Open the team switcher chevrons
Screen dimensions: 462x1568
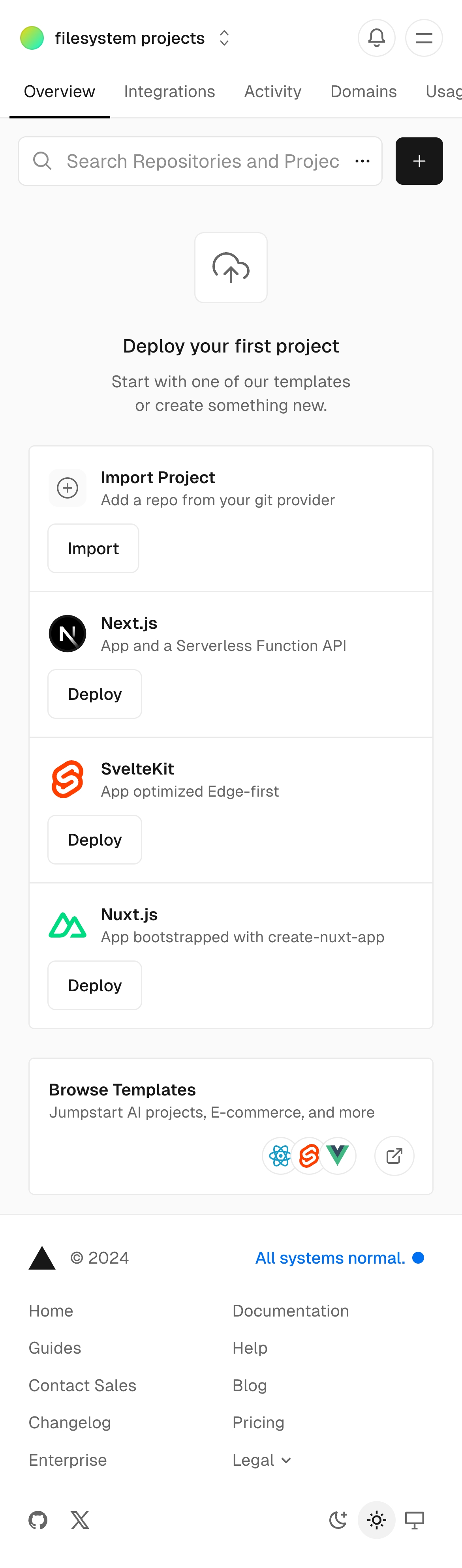click(x=224, y=38)
